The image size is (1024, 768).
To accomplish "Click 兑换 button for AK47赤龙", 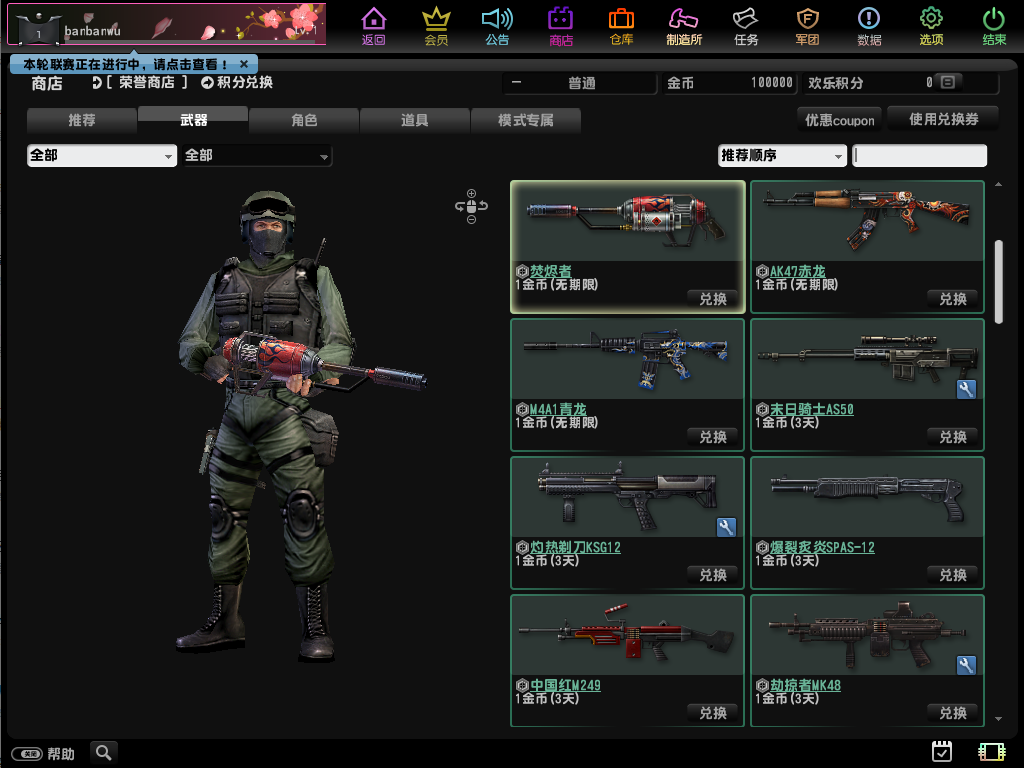I will point(953,299).
